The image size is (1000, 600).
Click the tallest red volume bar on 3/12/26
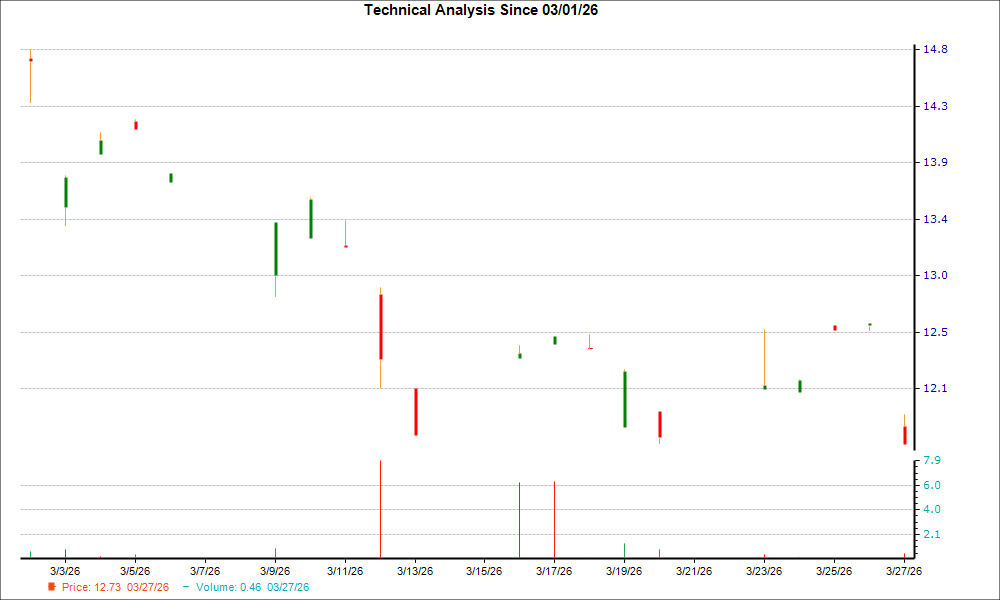381,508
